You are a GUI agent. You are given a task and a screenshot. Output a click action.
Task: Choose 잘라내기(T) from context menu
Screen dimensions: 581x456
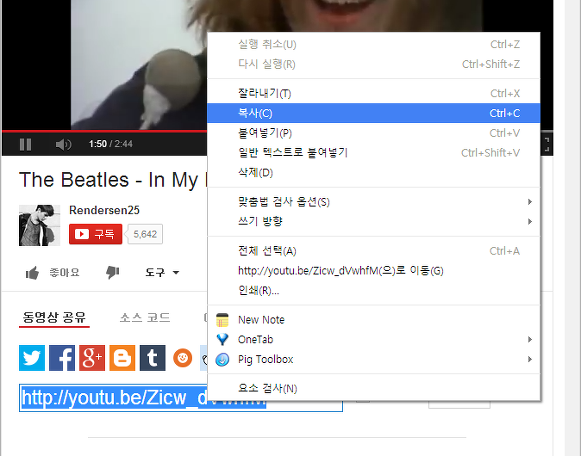click(374, 93)
